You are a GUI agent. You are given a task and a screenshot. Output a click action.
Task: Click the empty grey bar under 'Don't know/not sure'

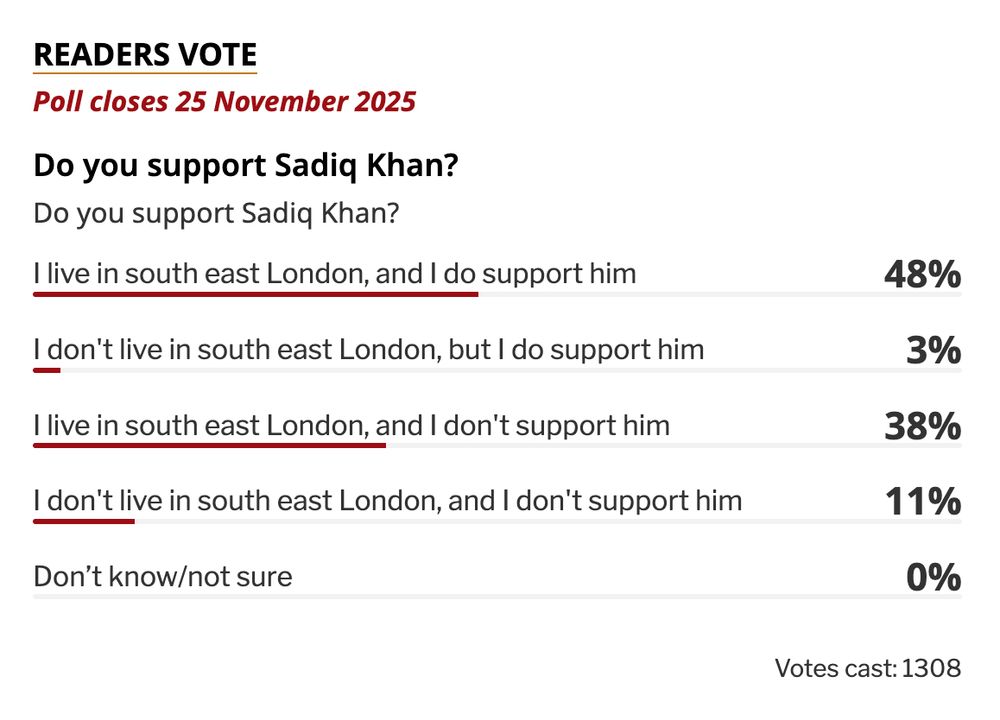pos(497,597)
